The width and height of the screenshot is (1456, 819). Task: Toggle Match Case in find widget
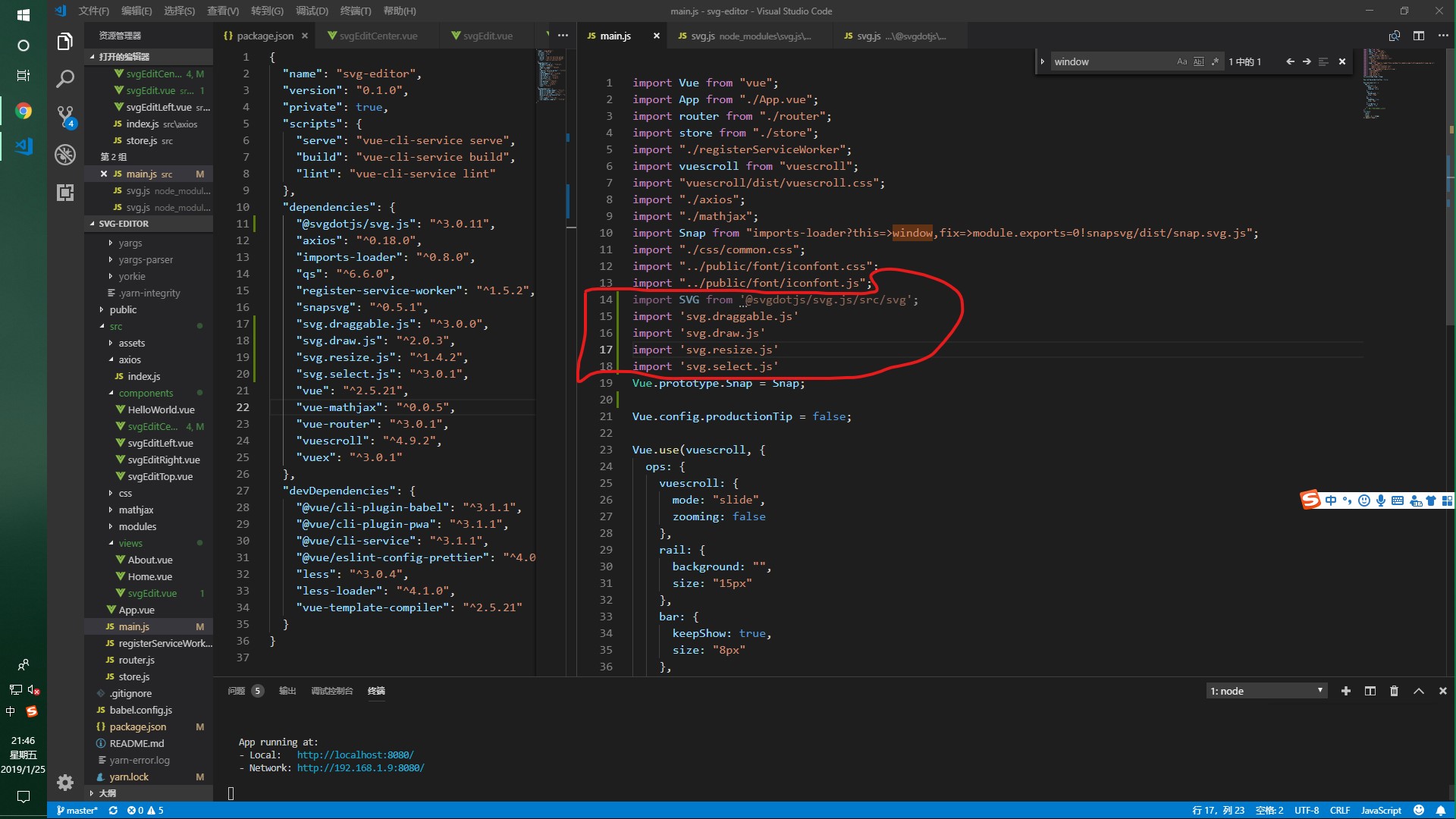click(x=1181, y=61)
